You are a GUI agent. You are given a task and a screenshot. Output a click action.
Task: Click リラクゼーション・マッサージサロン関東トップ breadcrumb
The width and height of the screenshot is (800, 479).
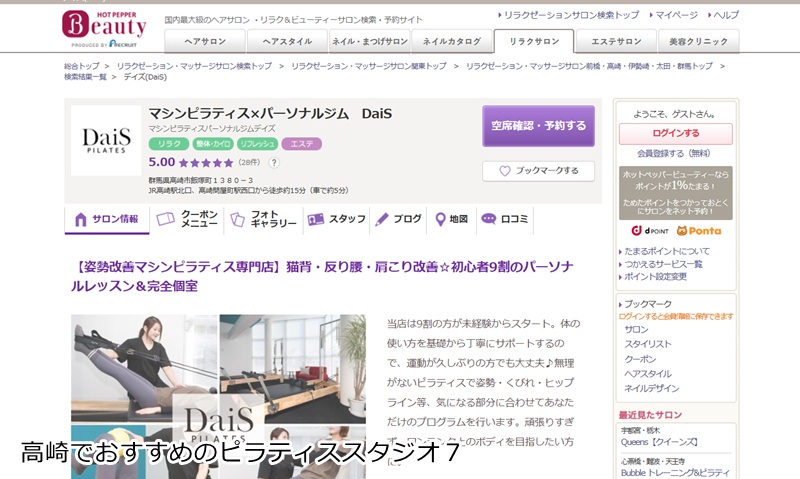point(368,66)
